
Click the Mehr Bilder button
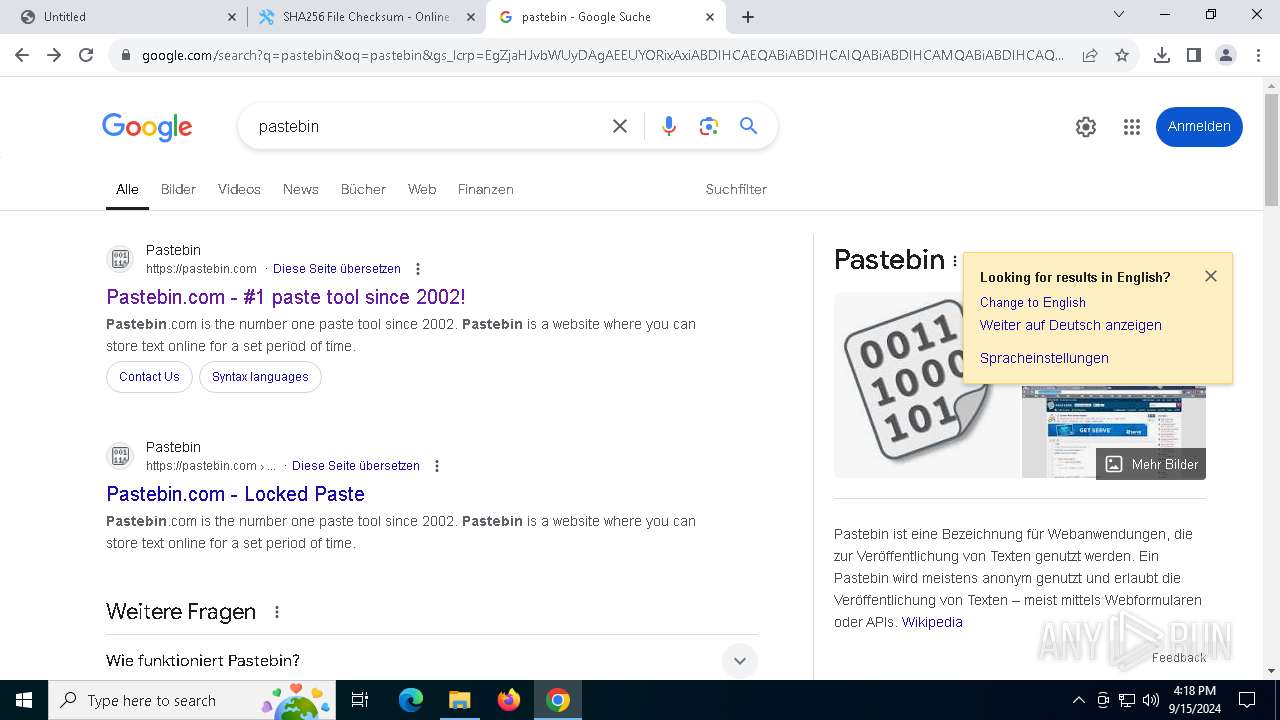click(x=1151, y=464)
